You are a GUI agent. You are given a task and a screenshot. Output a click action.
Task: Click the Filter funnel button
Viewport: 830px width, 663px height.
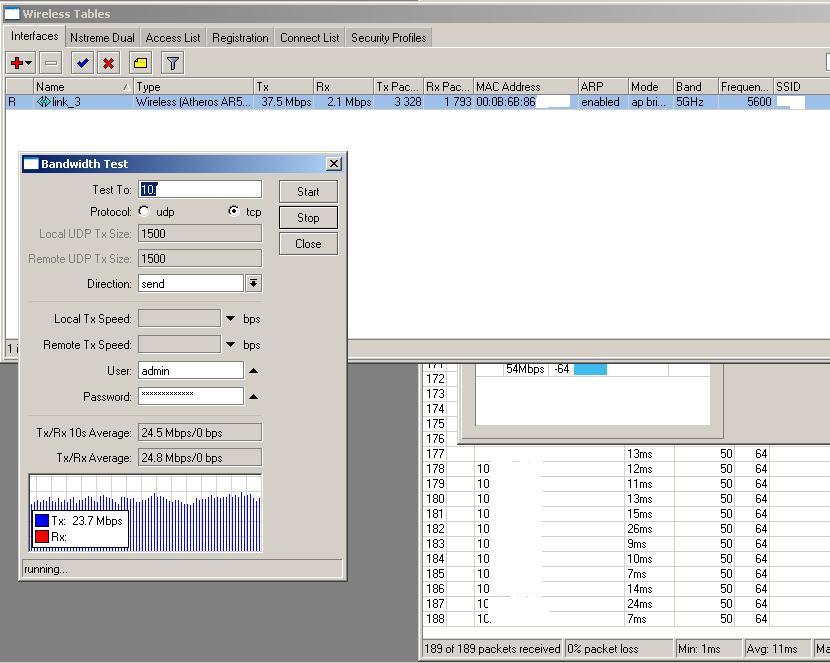(x=173, y=63)
